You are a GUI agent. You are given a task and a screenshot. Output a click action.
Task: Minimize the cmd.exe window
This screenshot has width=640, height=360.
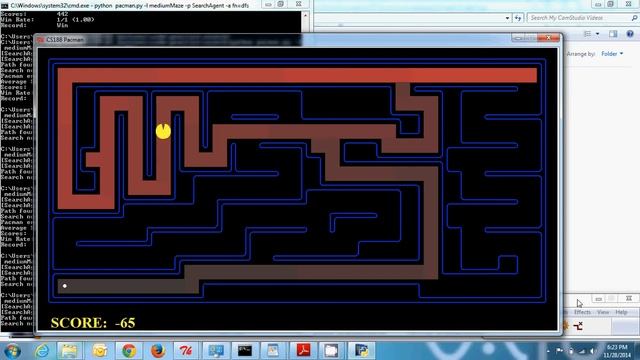click(x=268, y=4)
